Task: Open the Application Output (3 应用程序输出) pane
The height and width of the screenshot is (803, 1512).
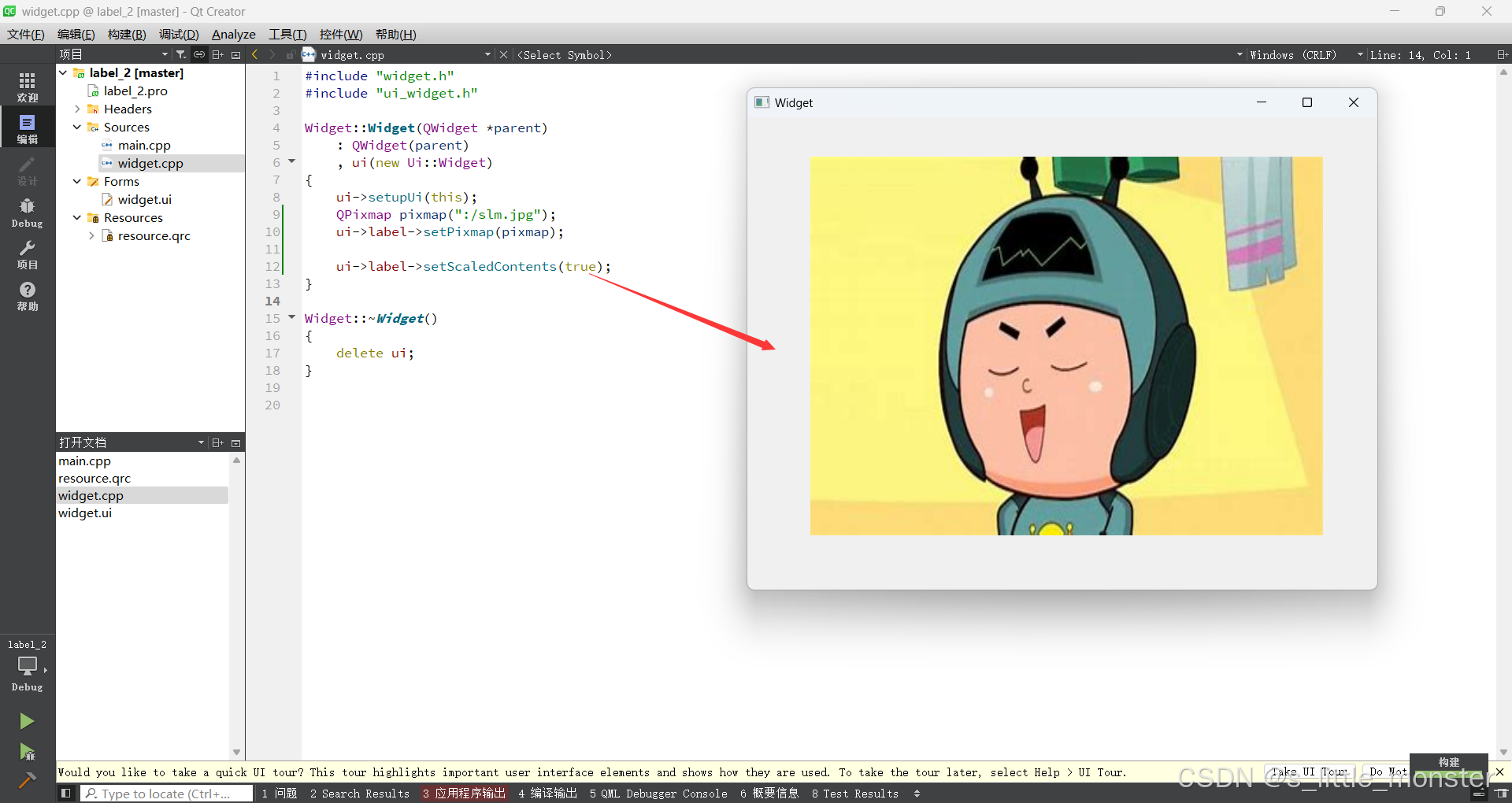Action: click(464, 794)
